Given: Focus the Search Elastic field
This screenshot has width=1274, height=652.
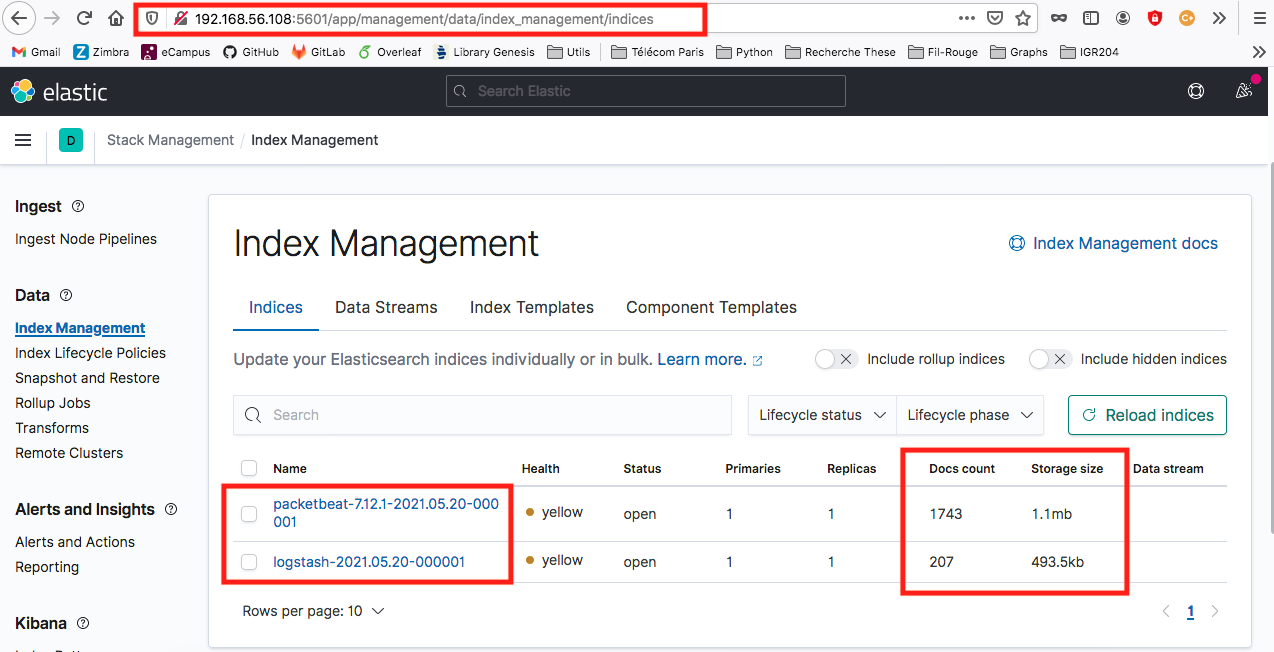Looking at the screenshot, I should coord(646,91).
